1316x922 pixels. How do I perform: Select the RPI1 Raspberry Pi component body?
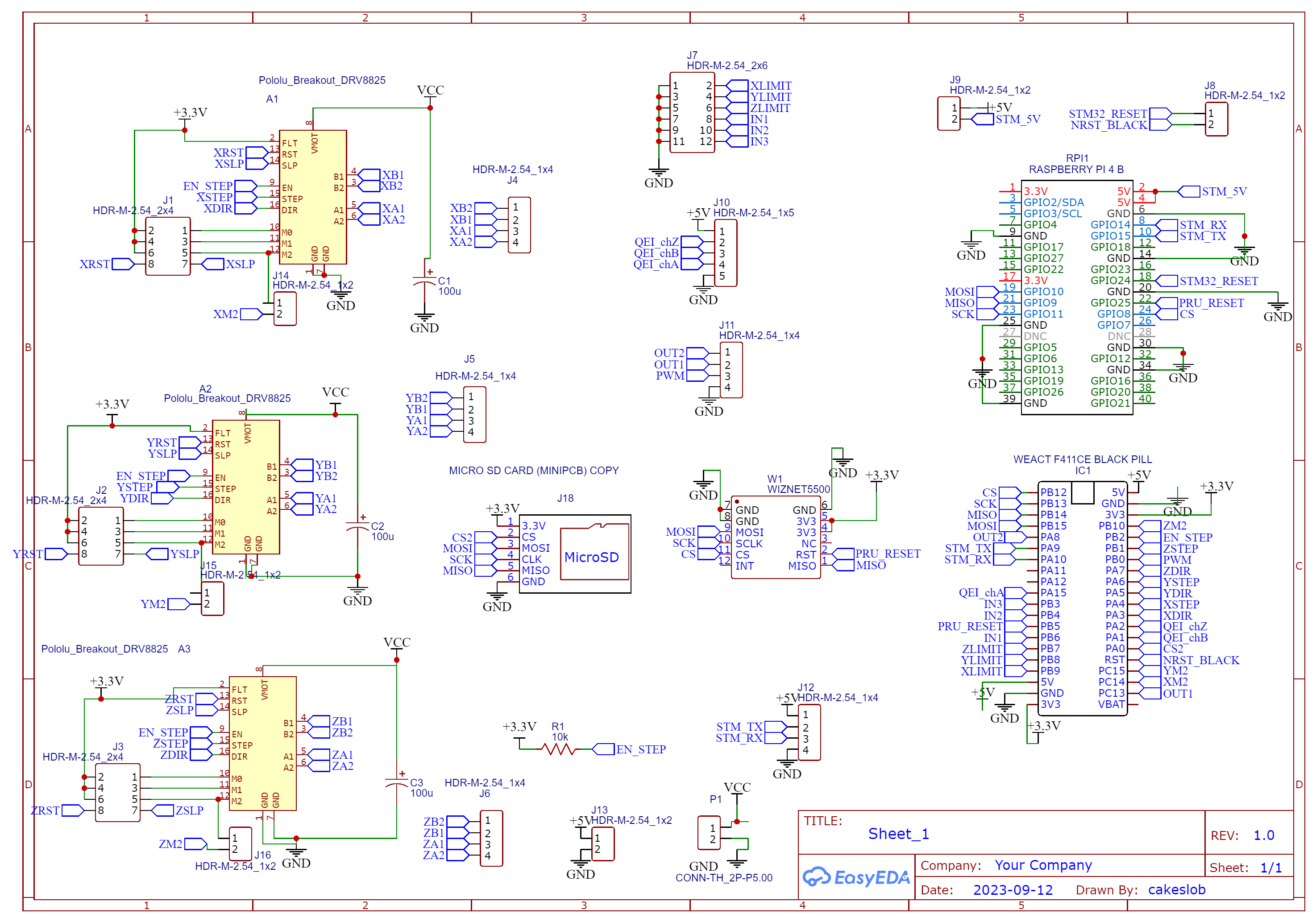coord(1077,298)
